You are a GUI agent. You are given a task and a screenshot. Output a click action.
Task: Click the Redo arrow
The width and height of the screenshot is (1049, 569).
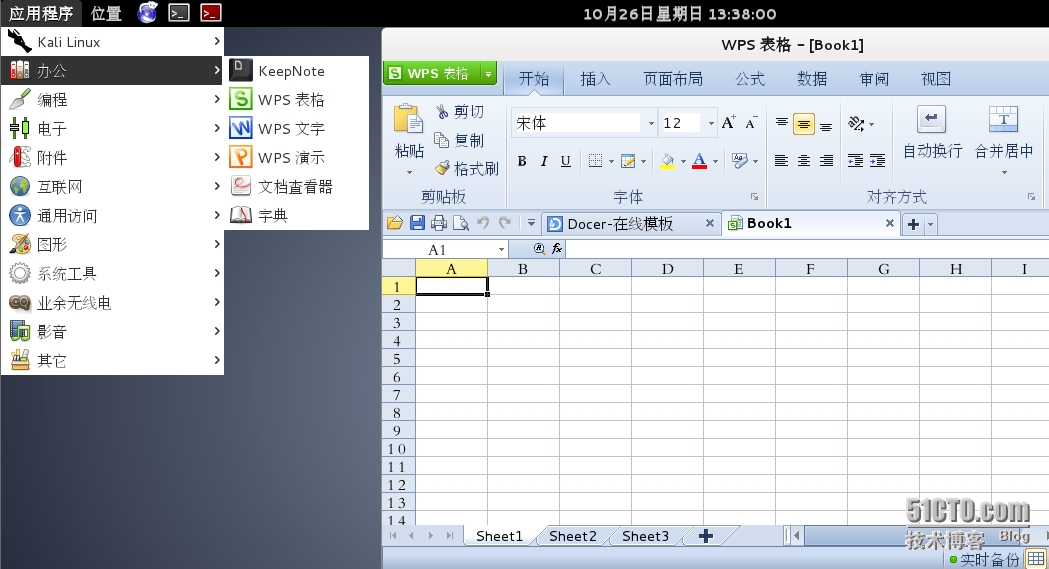point(505,223)
